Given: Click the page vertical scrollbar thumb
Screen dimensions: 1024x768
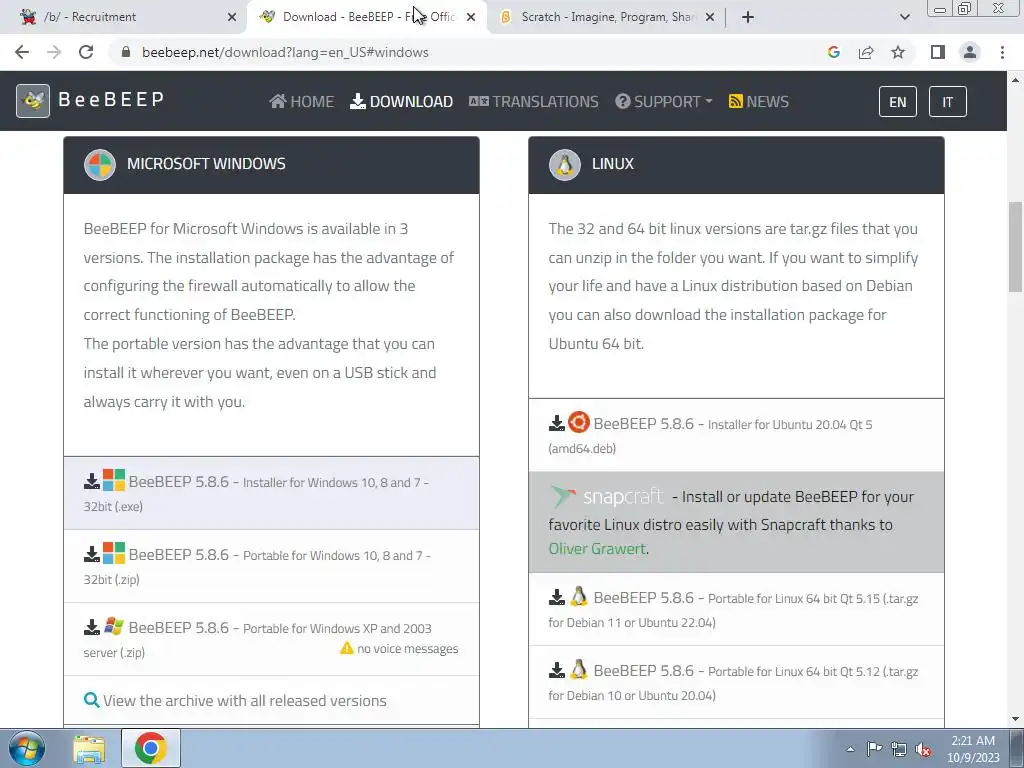Looking at the screenshot, I should coord(1015,247).
